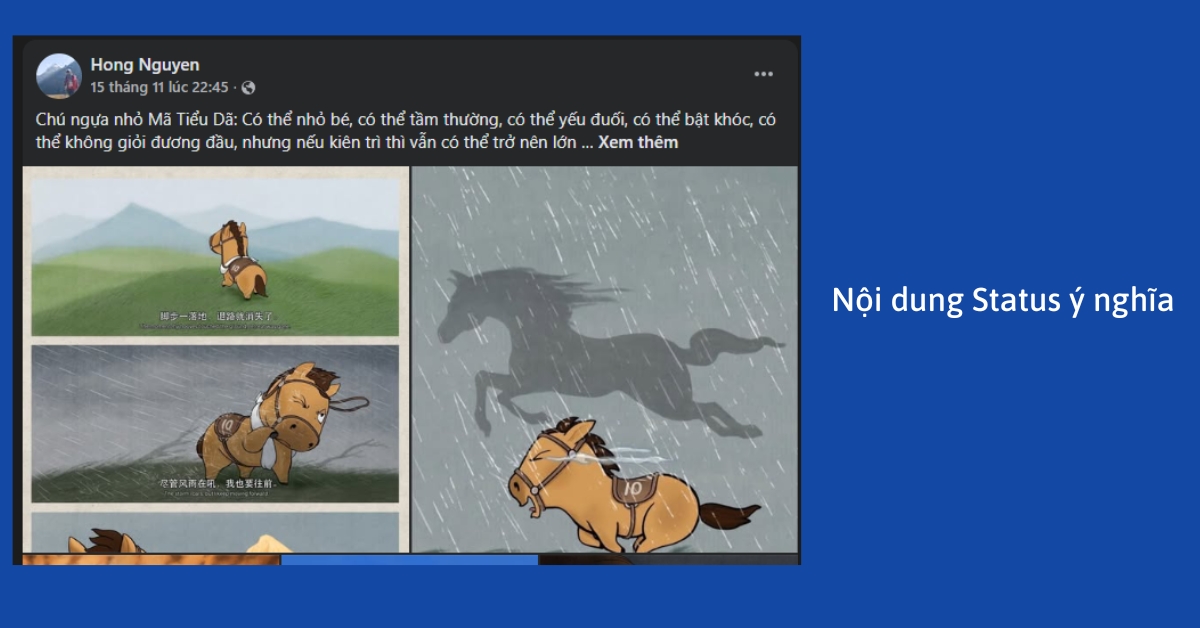Viewport: 1200px width, 628px height.
Task: Open the partially visible third left image
Action: point(215,532)
